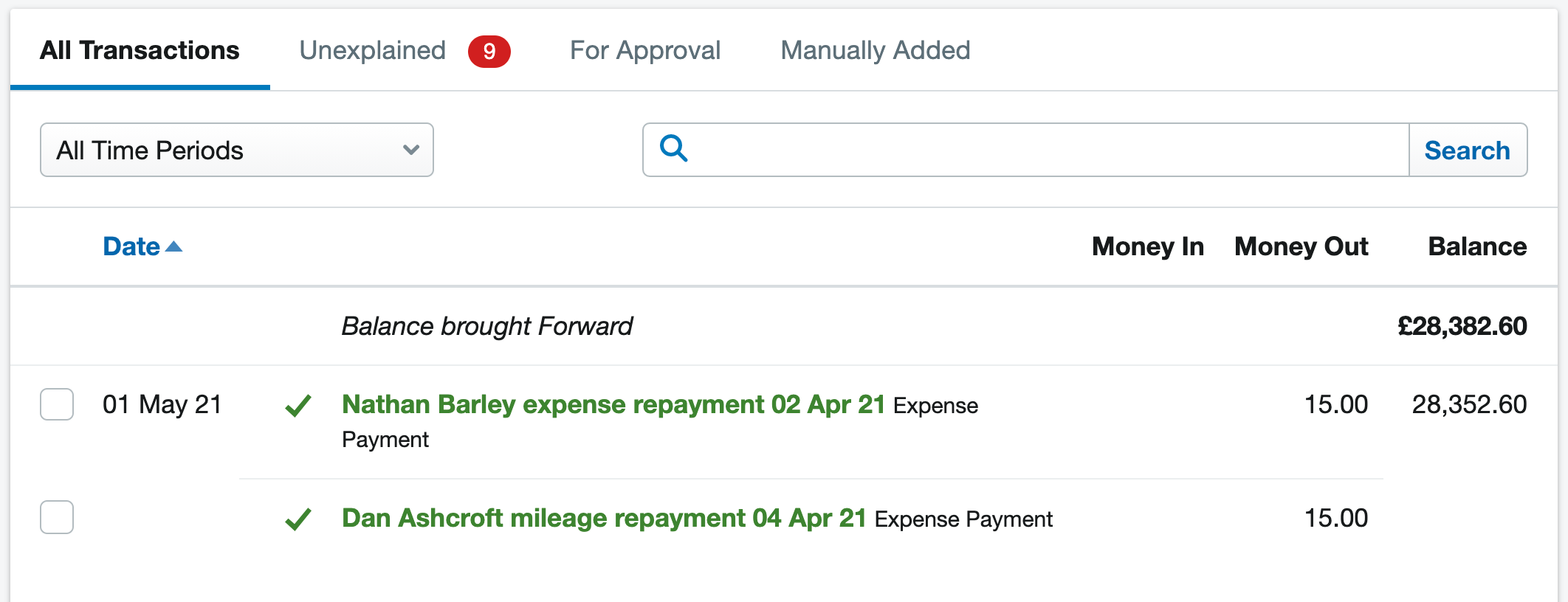Tick the checkbox for 01 May 21 transaction
Viewport: 1568px width, 602px height.
pos(57,404)
